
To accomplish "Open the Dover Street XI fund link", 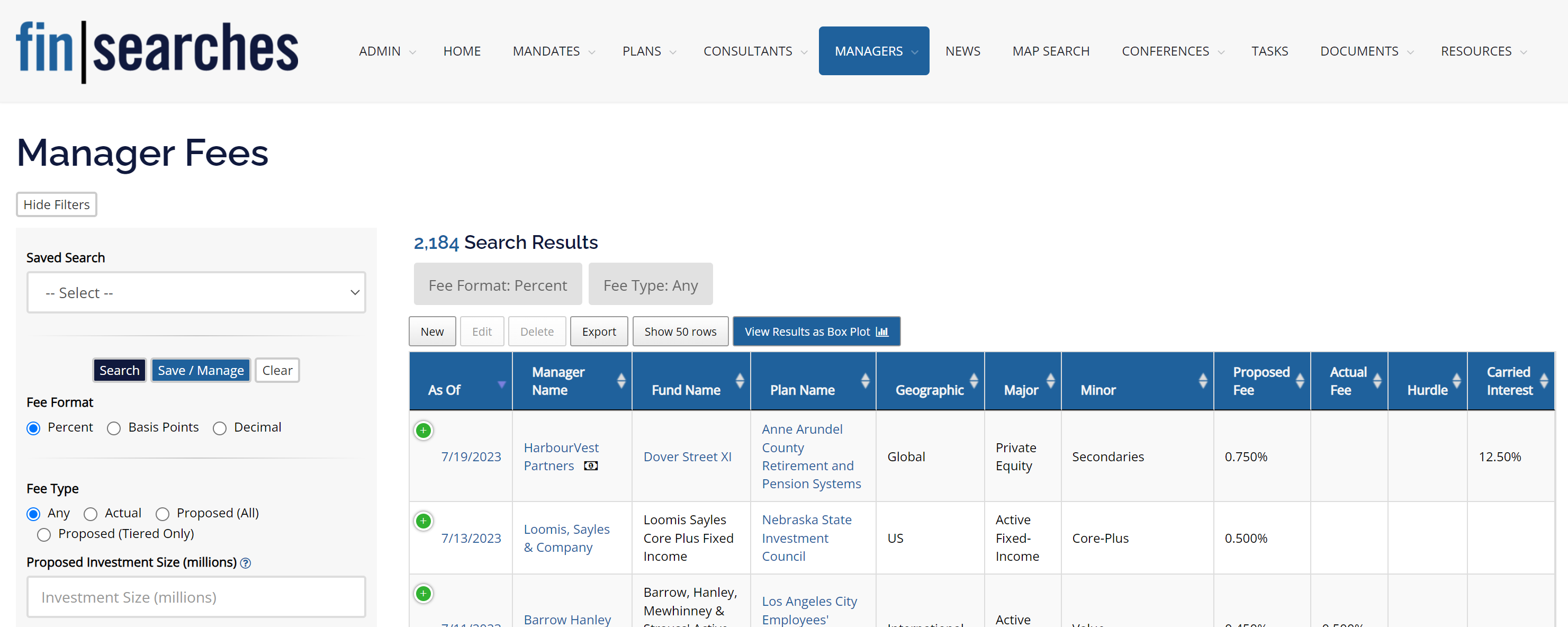I will [687, 456].
